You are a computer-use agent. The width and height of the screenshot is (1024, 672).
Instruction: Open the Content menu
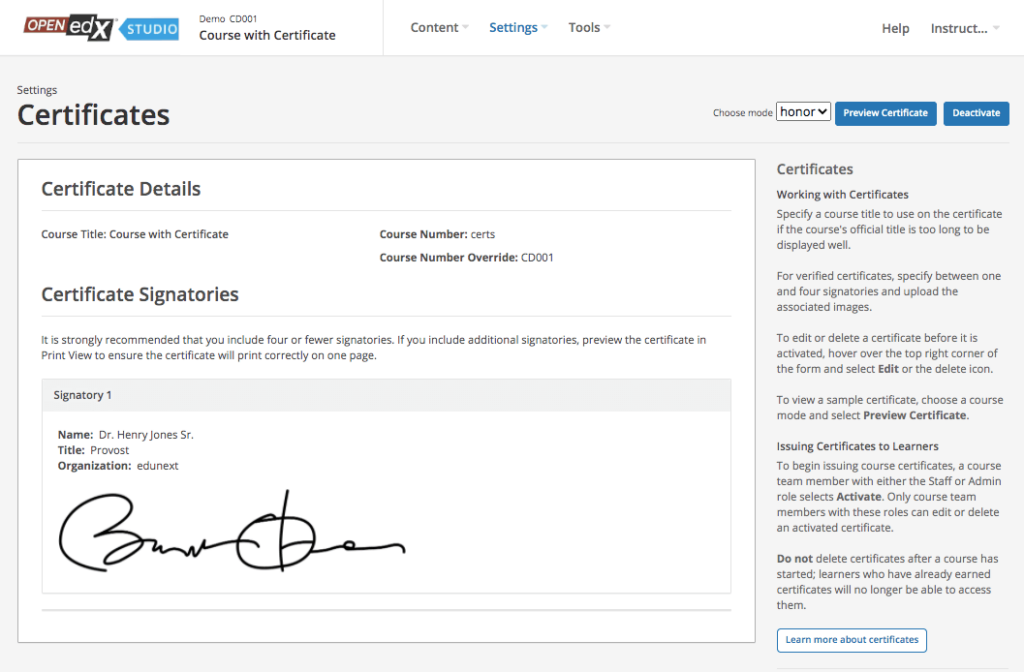pos(439,27)
